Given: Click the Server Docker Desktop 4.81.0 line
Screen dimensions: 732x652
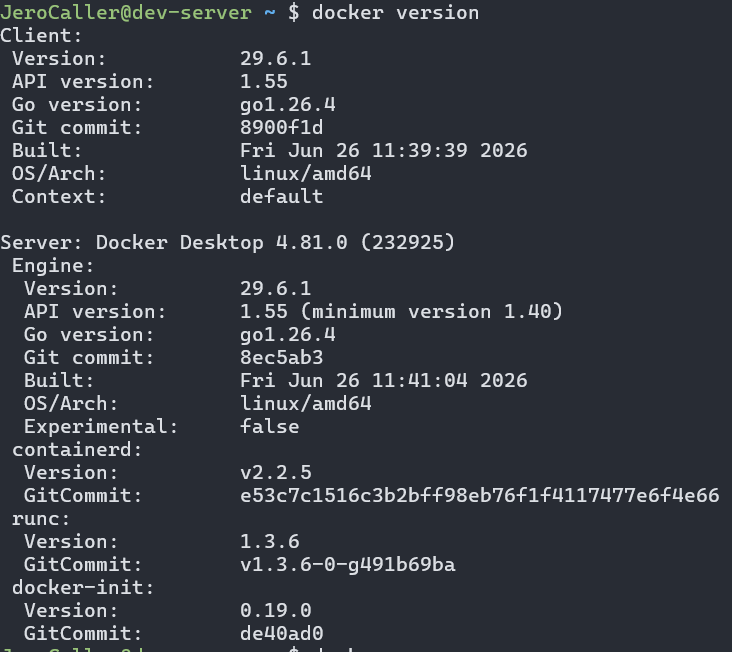Looking at the screenshot, I should [x=227, y=243].
